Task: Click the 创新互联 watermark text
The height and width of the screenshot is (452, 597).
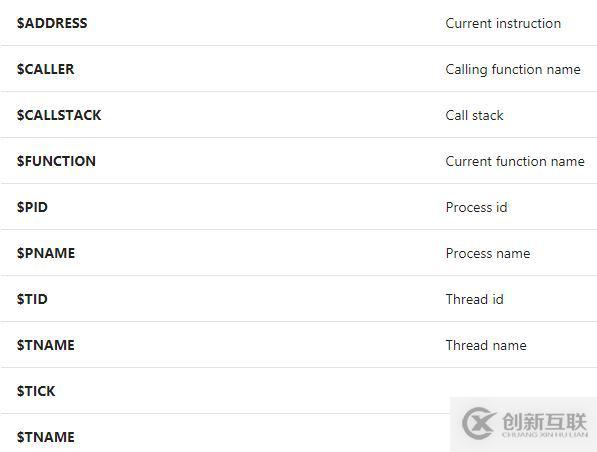Action: pos(544,421)
